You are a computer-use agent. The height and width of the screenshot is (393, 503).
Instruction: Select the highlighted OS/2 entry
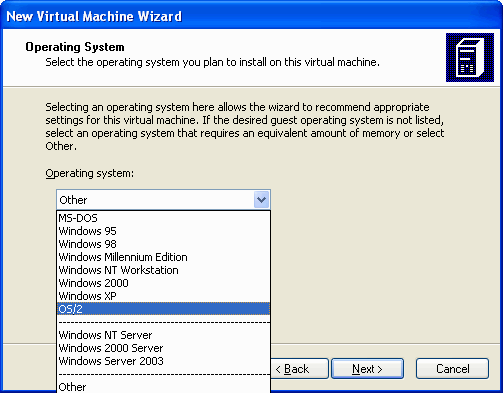(163, 309)
